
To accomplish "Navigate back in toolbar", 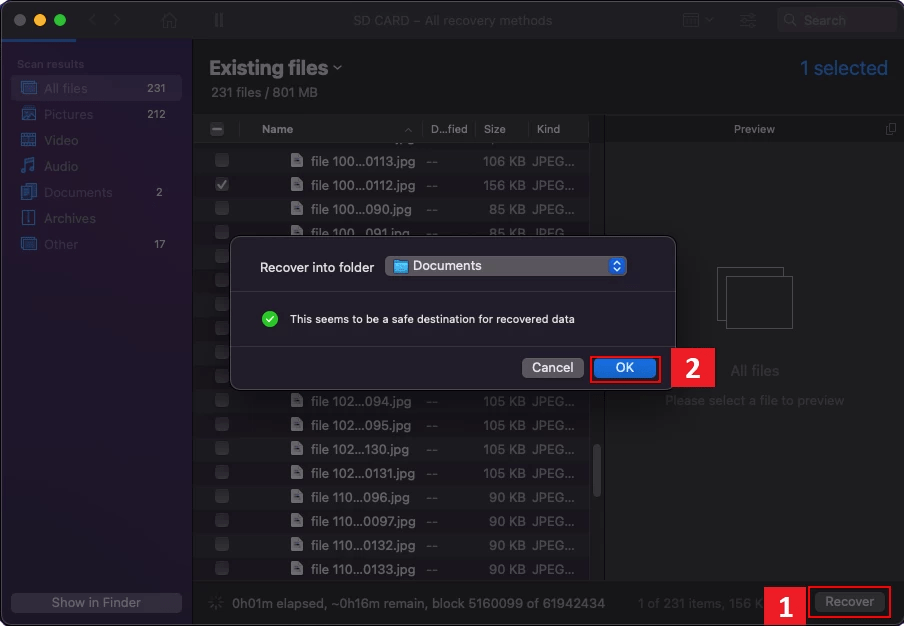I will (92, 20).
